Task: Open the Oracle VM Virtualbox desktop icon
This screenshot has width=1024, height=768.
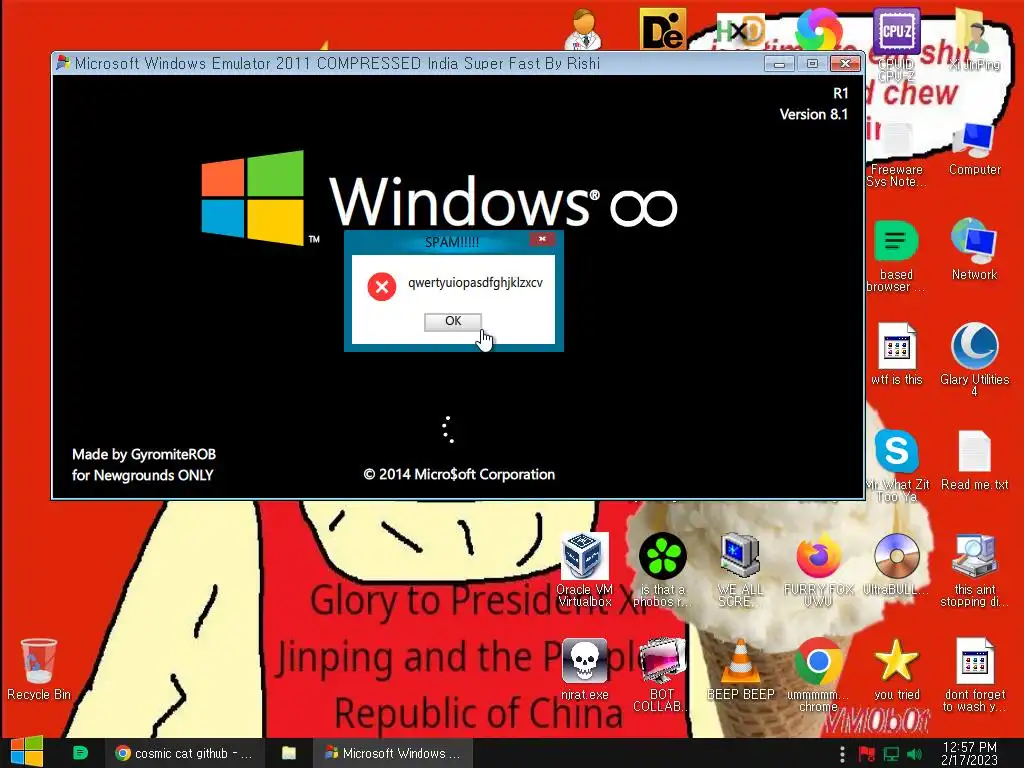Action: coord(584,569)
